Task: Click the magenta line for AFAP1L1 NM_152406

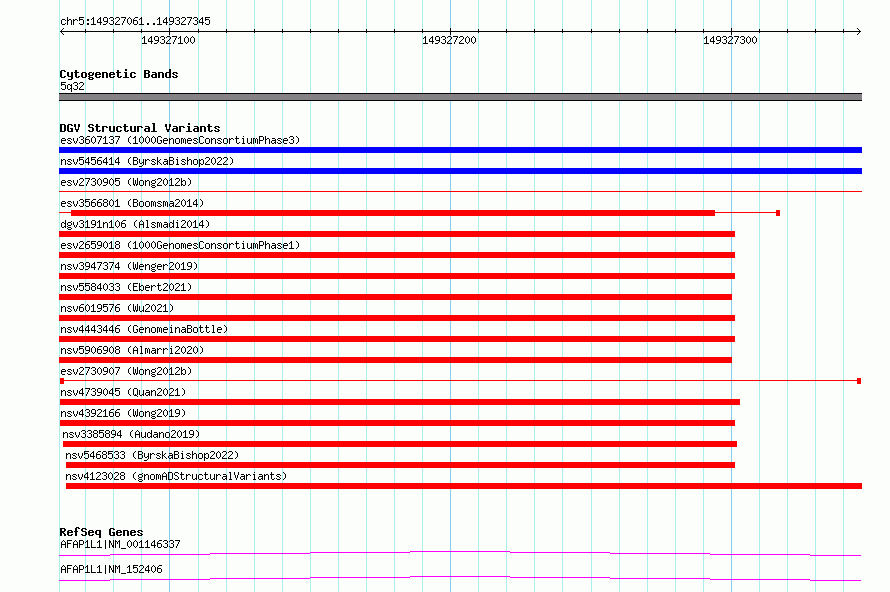Action: (x=460, y=578)
